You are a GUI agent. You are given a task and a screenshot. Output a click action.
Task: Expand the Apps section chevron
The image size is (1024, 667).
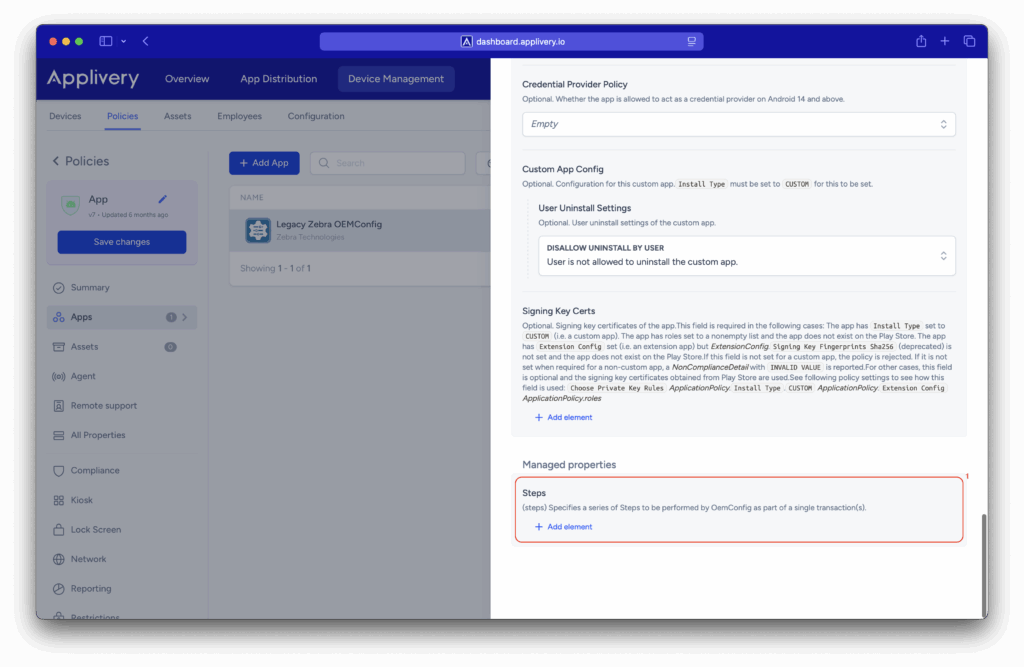[x=185, y=317]
